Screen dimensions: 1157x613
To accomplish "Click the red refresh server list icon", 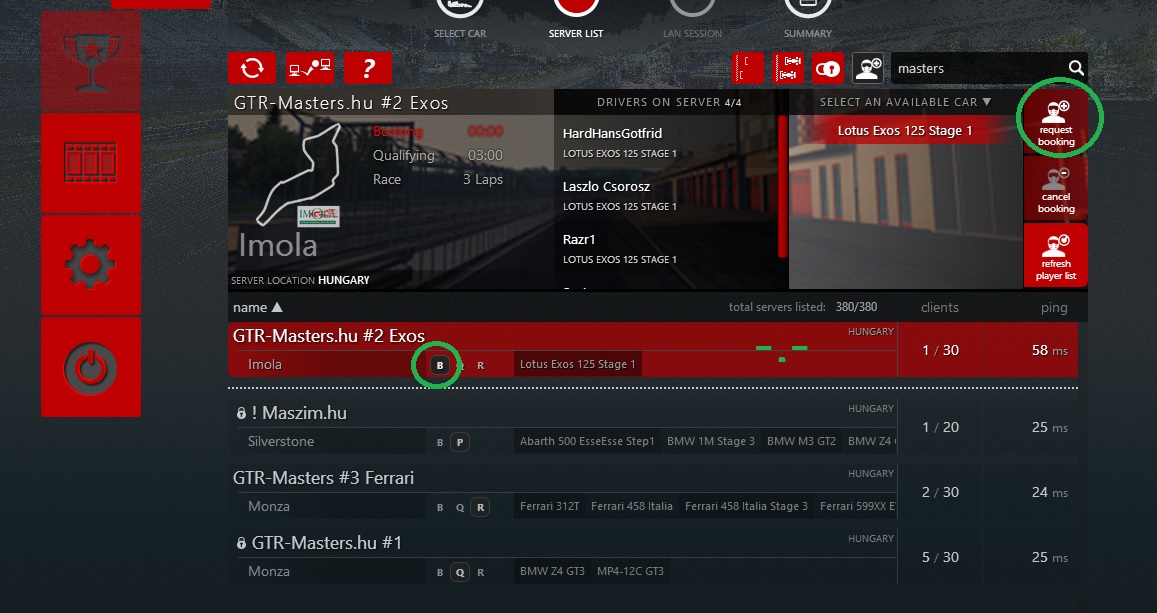I will [252, 68].
